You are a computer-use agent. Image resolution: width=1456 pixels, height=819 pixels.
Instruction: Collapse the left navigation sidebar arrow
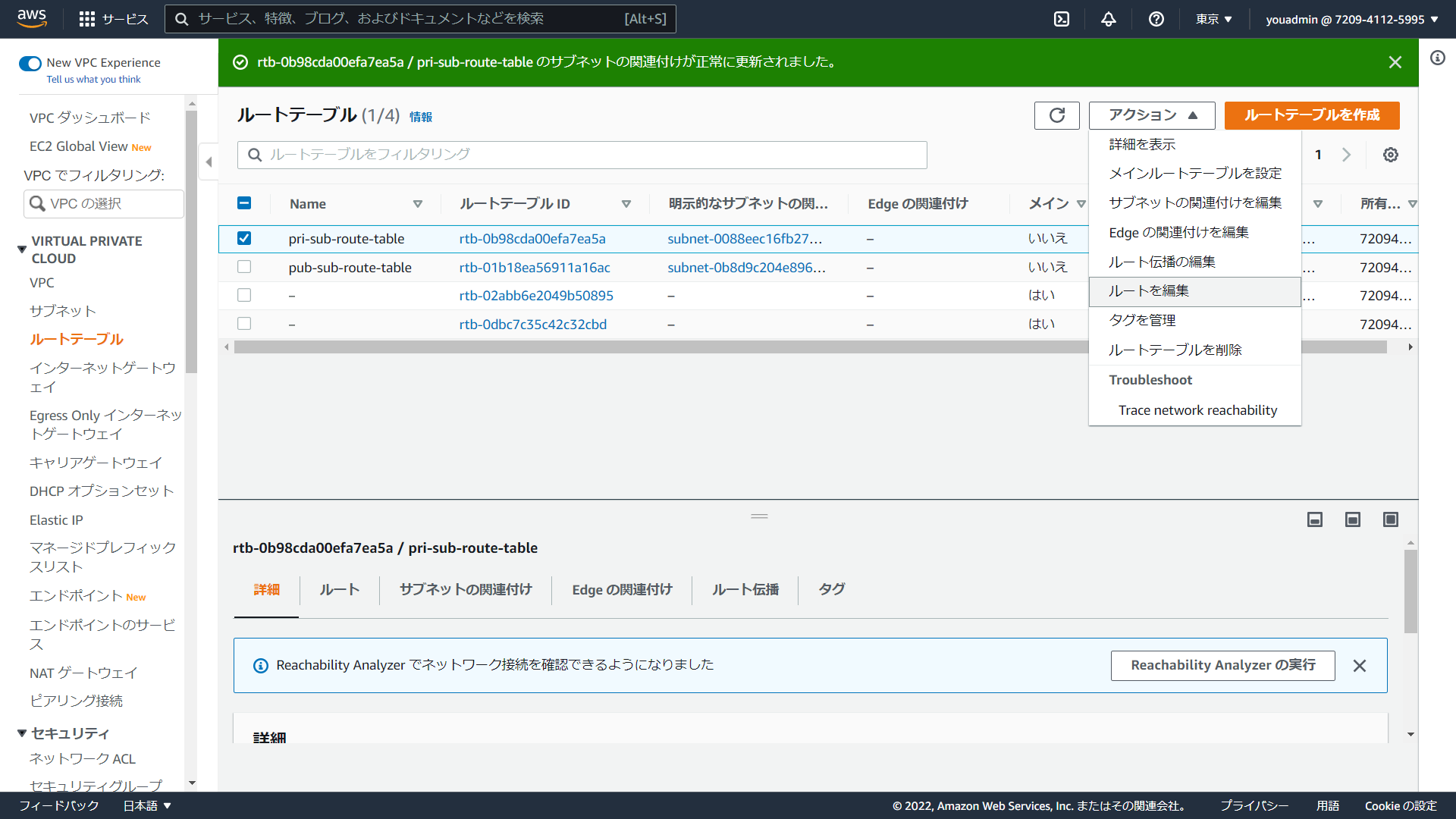pos(209,162)
